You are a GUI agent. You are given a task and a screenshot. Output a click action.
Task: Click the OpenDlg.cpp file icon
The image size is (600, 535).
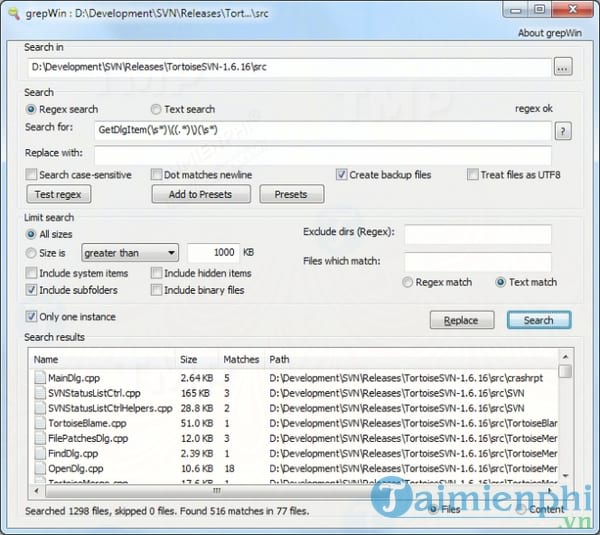[40, 468]
